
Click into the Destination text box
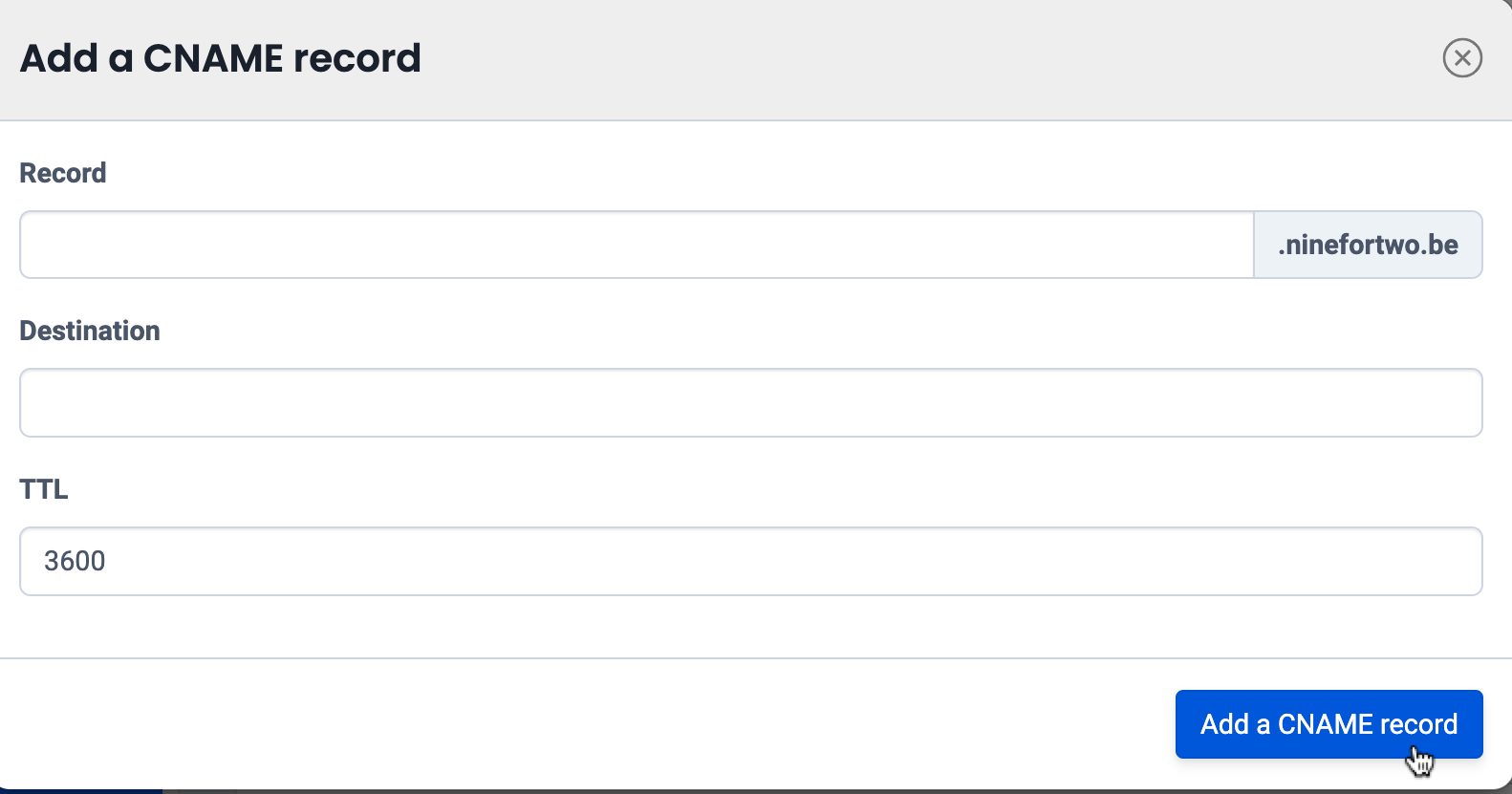750,402
